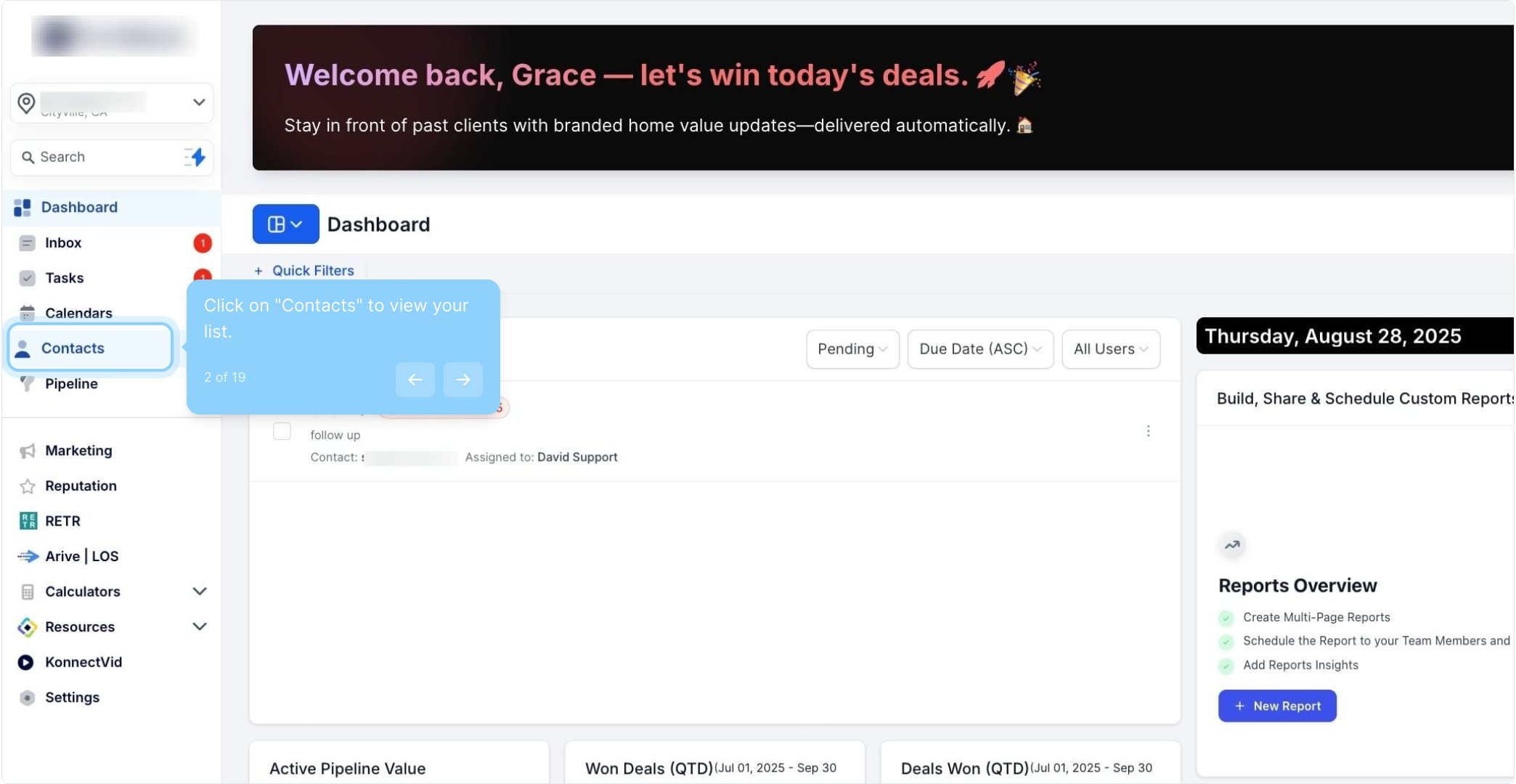Go to next tooltip step arrow
The height and width of the screenshot is (784, 1516).
[463, 380]
